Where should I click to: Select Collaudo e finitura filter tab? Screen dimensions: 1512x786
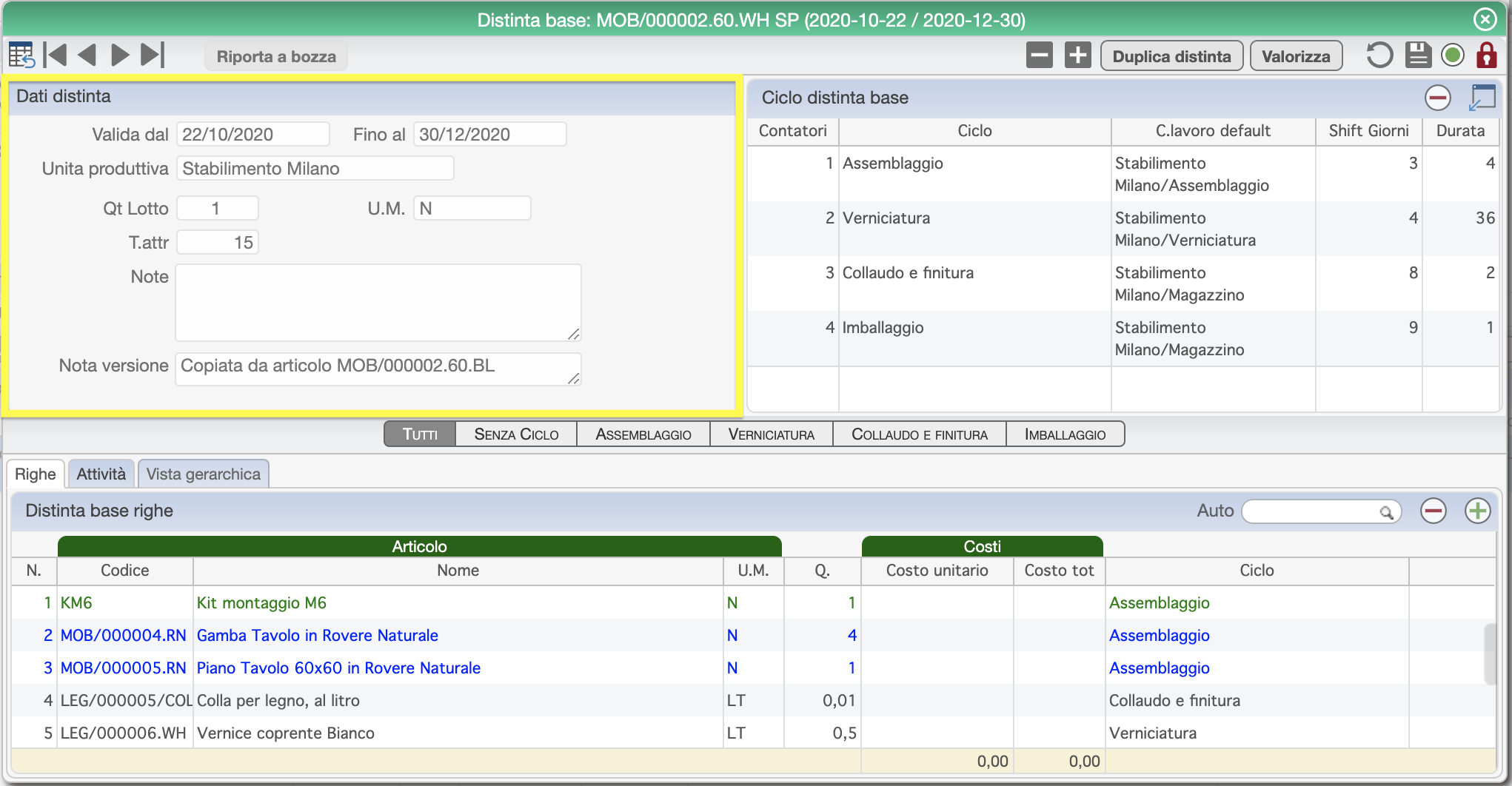(x=920, y=434)
